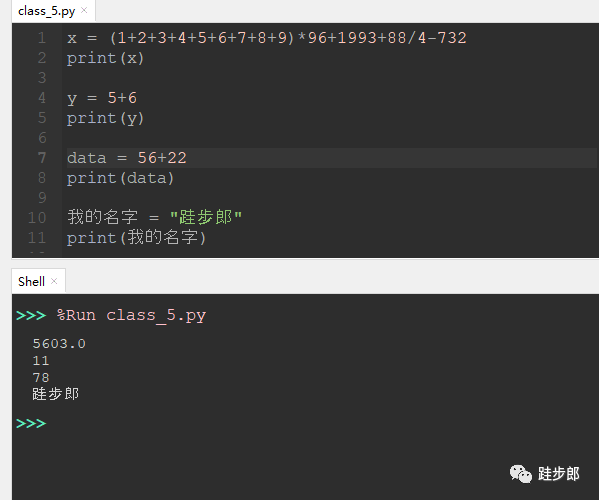The height and width of the screenshot is (500, 599).
Task: Close the Shell panel tab
Action: [54, 281]
